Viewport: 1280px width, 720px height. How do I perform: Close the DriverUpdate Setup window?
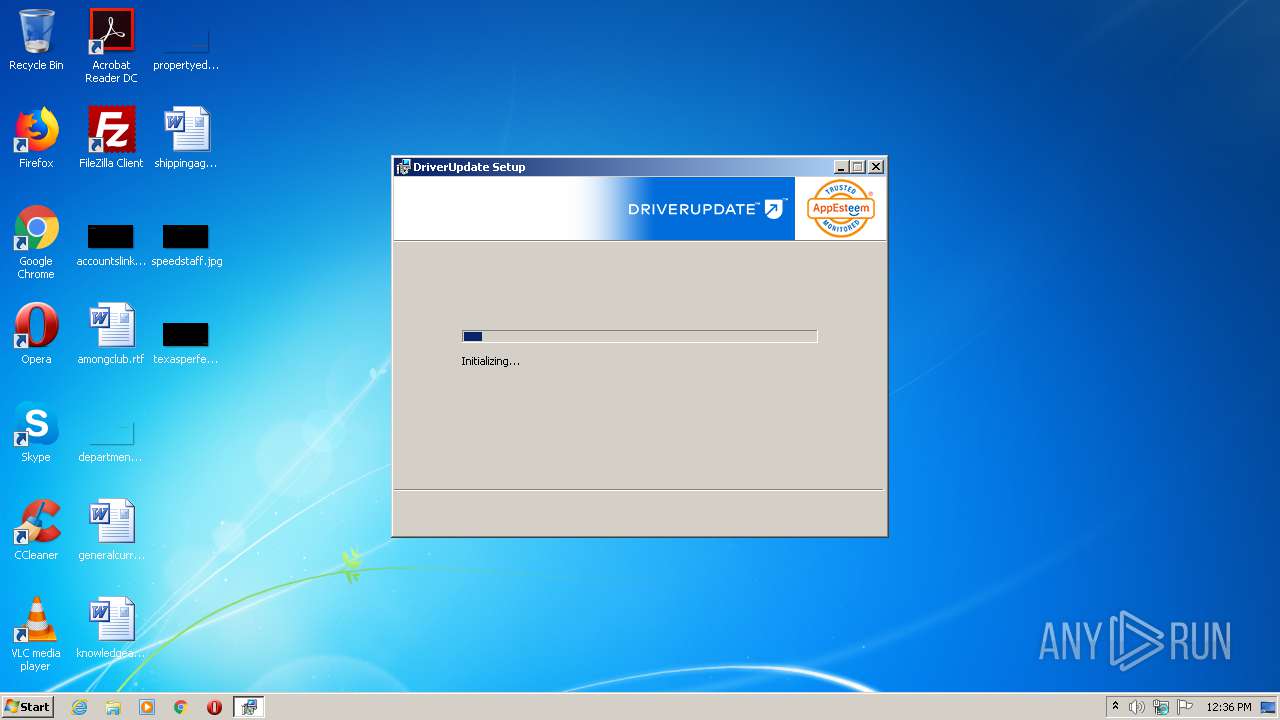[x=876, y=167]
